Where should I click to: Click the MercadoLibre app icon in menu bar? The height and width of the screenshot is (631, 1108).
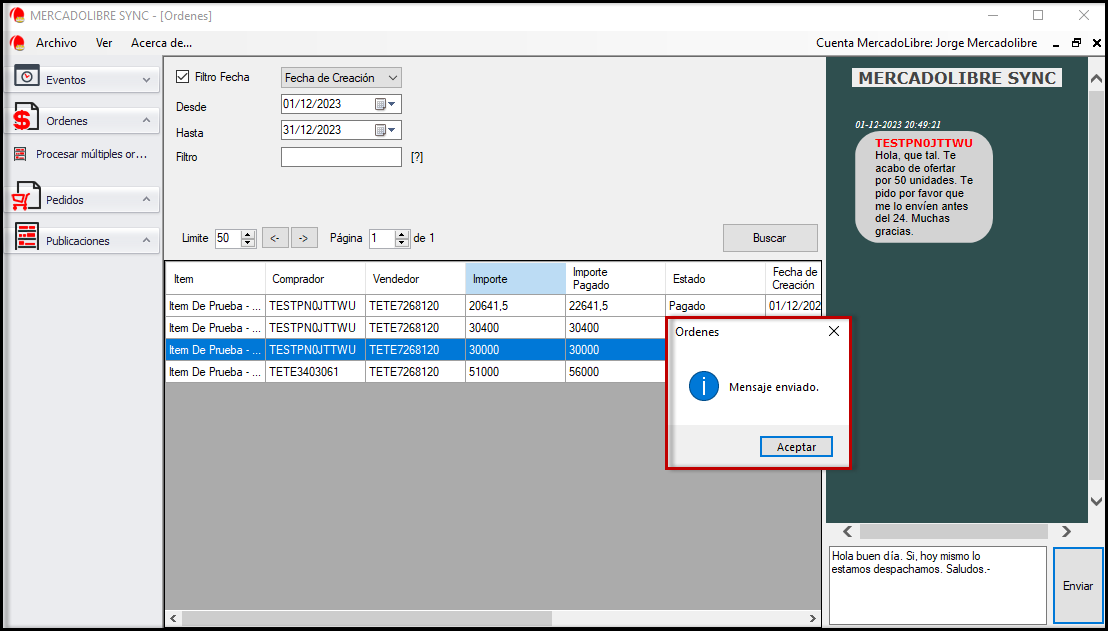coord(18,42)
